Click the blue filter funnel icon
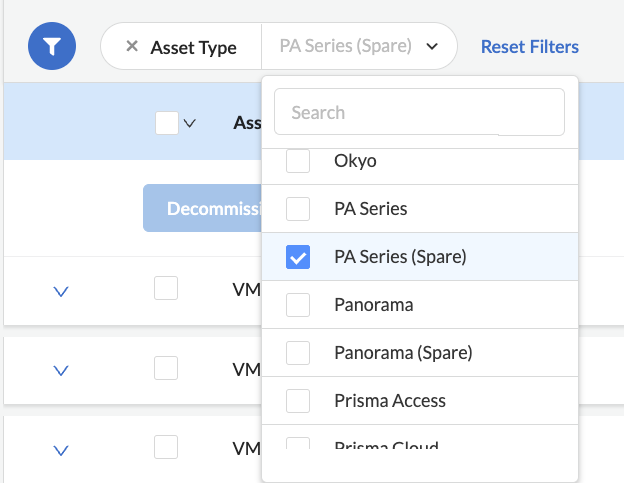 [53, 46]
